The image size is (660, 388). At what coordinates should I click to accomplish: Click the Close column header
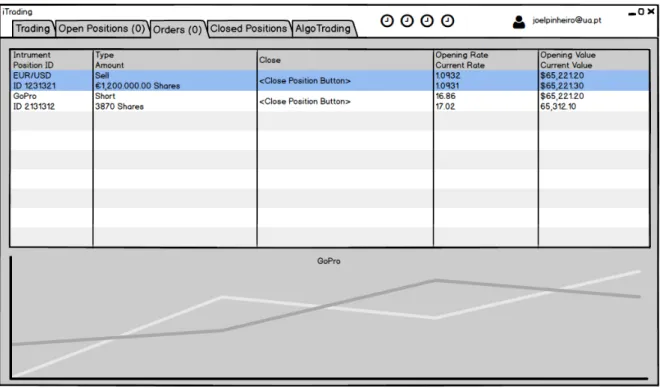(270, 60)
